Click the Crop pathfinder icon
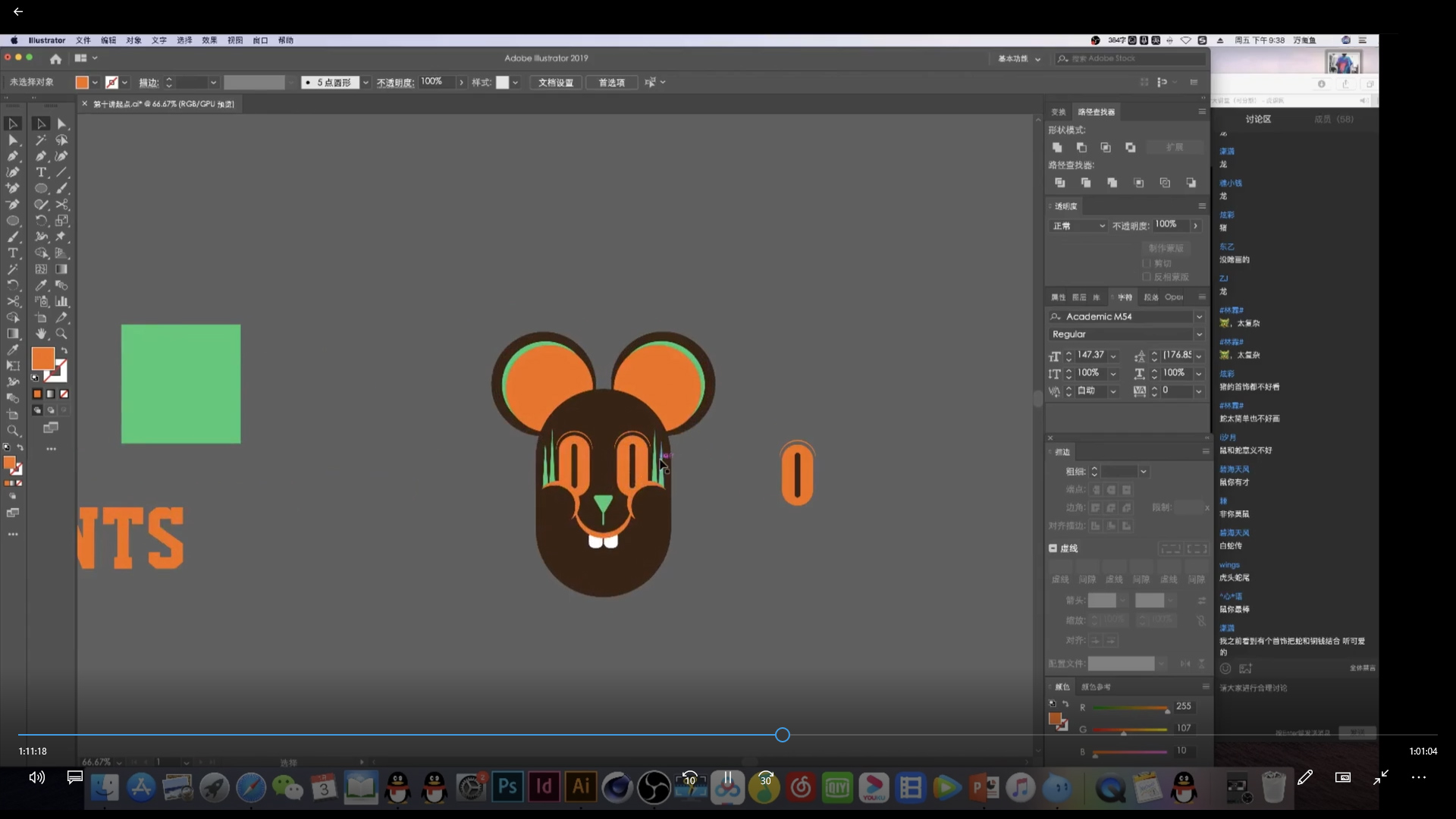 pyautogui.click(x=1138, y=183)
